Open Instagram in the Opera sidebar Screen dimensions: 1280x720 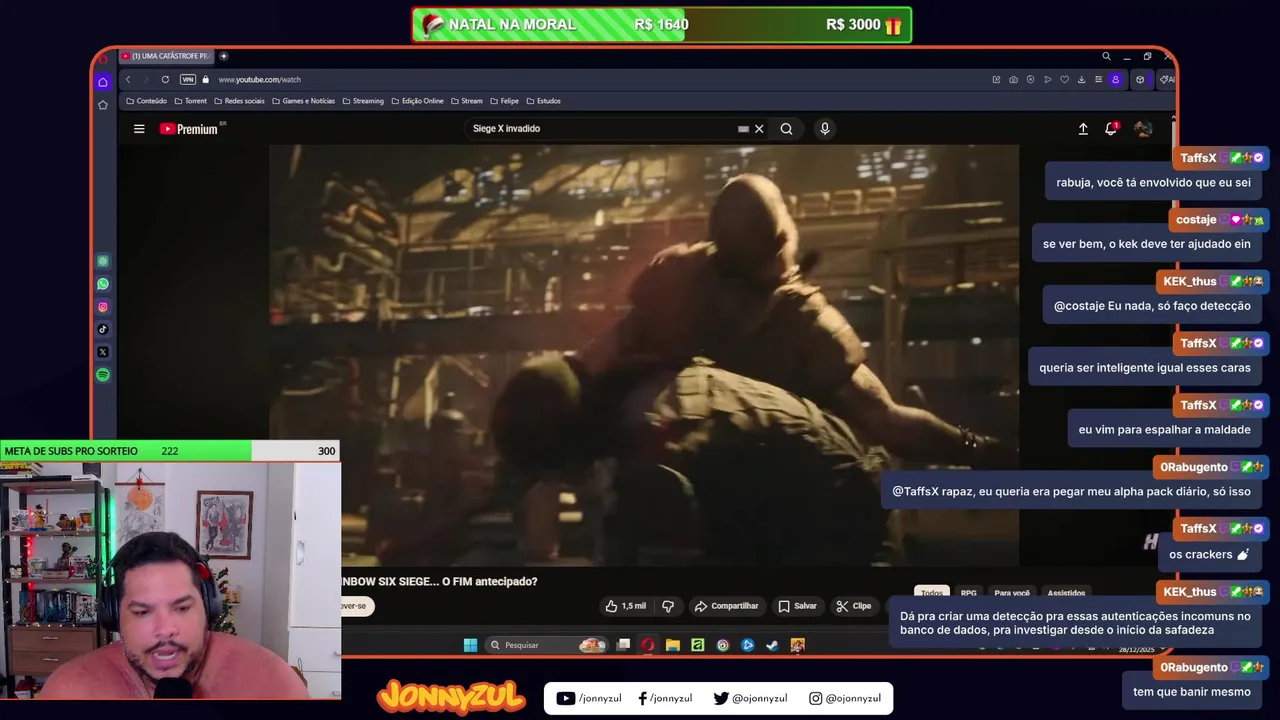pyautogui.click(x=103, y=307)
